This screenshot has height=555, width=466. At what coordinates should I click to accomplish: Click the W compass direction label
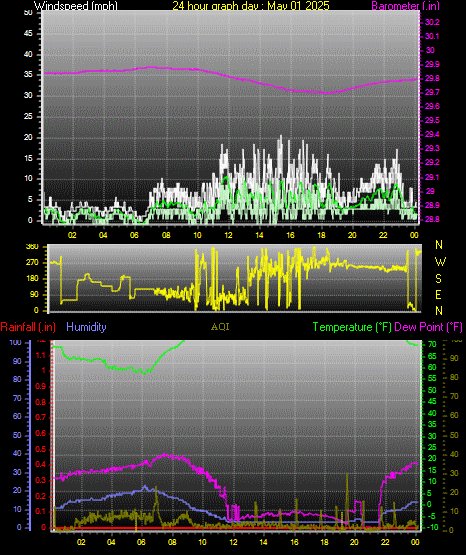pos(440,262)
